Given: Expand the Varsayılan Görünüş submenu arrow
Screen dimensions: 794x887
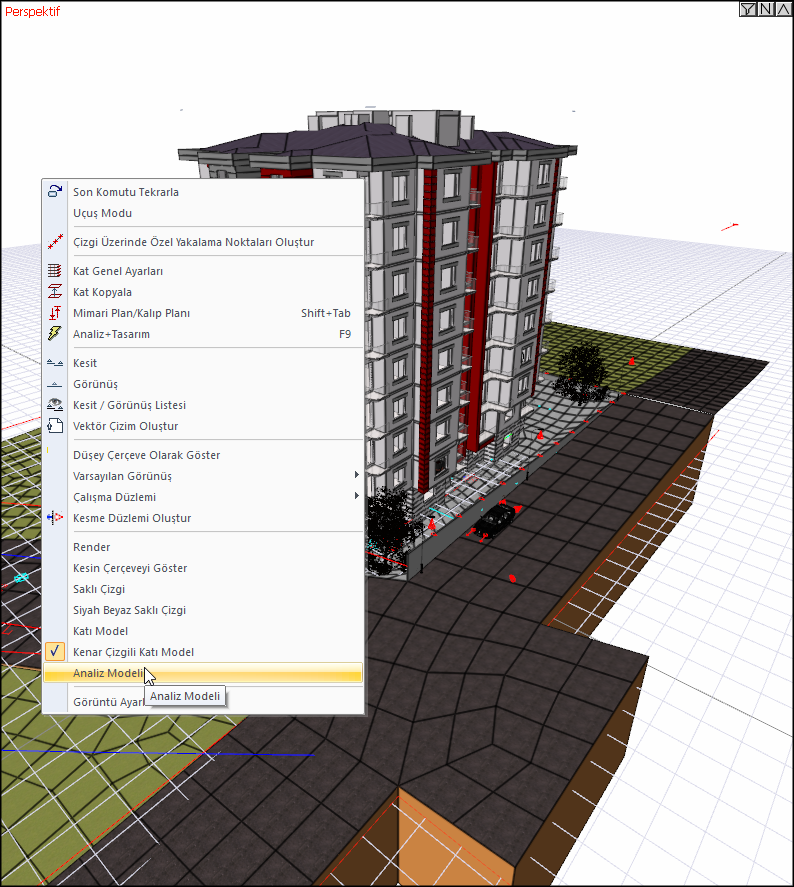Looking at the screenshot, I should [x=356, y=476].
